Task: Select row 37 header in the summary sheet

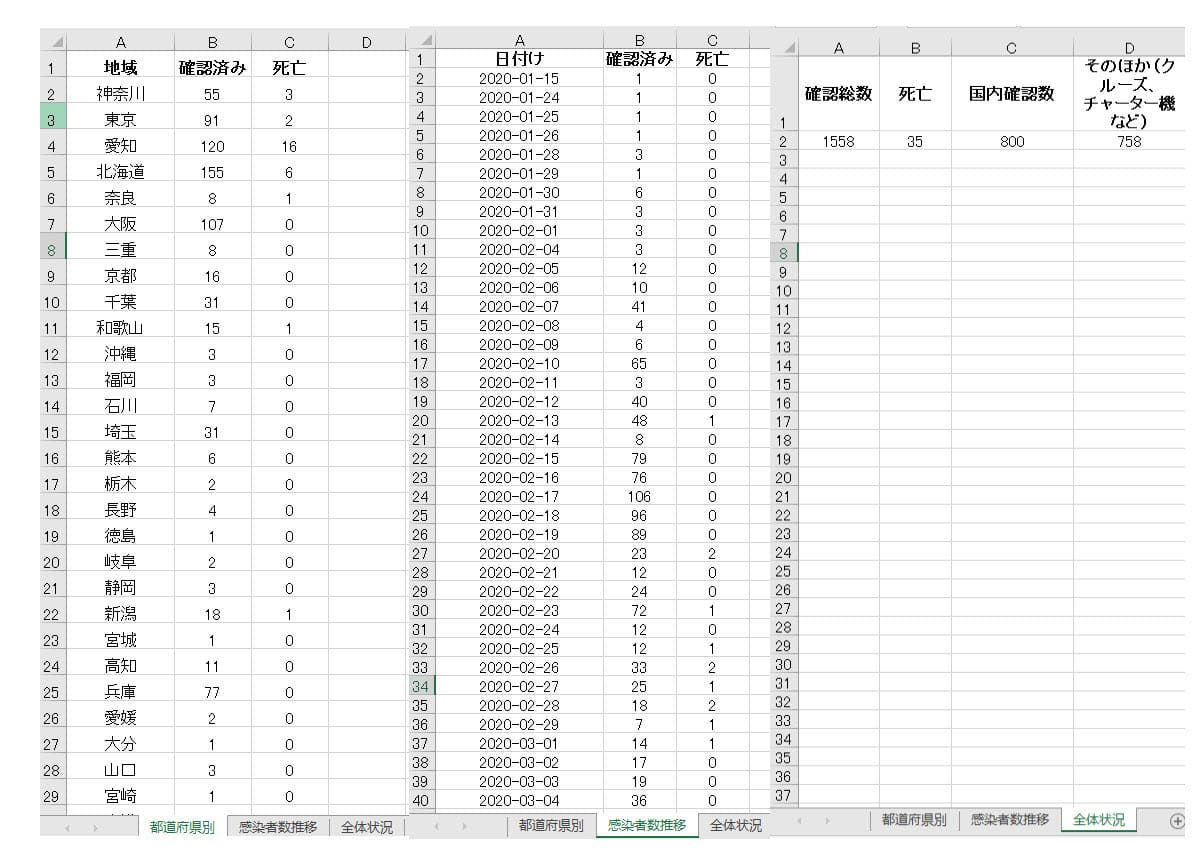Action: [784, 796]
